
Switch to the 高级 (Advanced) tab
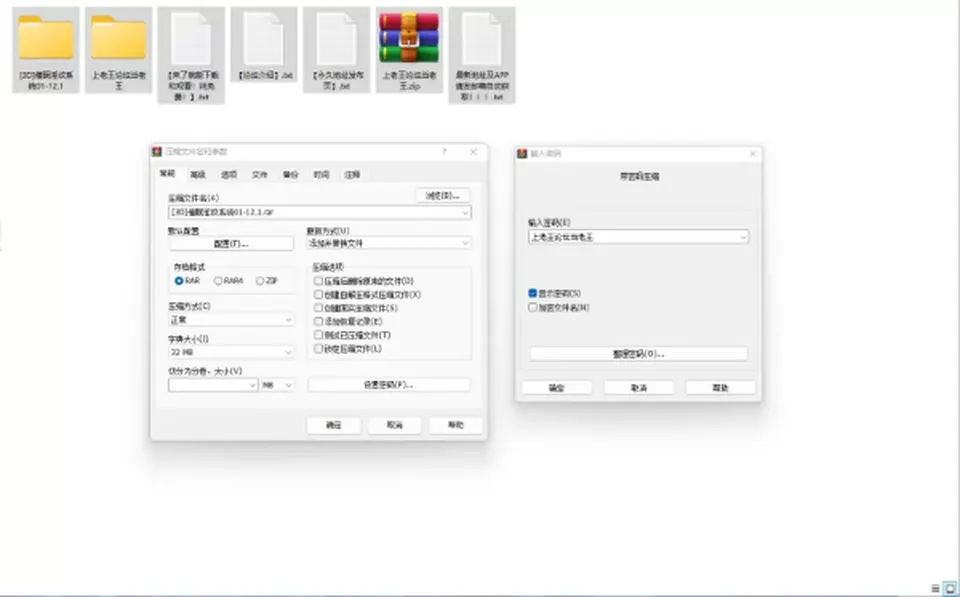click(198, 175)
